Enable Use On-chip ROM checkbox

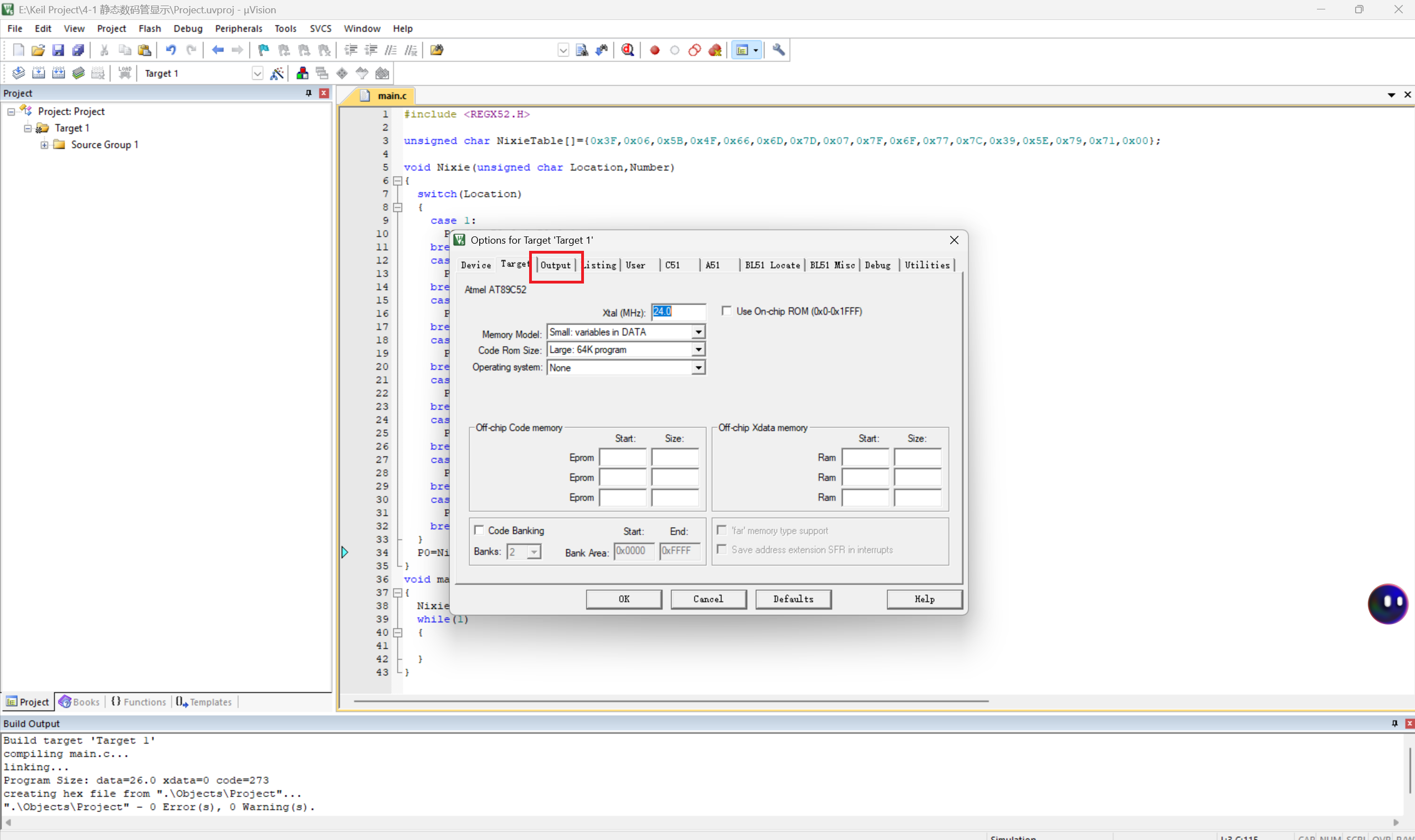[x=726, y=311]
